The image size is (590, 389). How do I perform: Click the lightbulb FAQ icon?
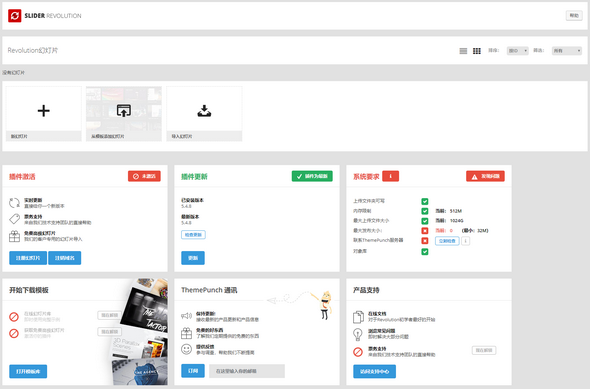coord(358,334)
